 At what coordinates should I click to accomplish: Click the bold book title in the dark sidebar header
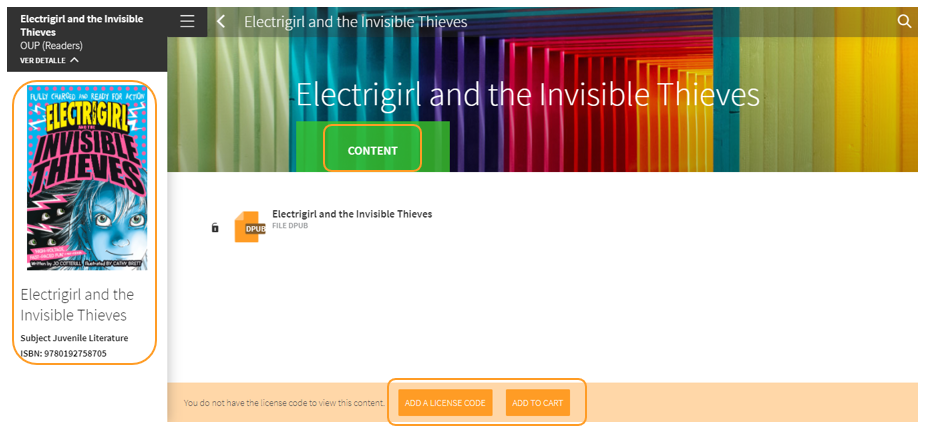[x=81, y=25]
